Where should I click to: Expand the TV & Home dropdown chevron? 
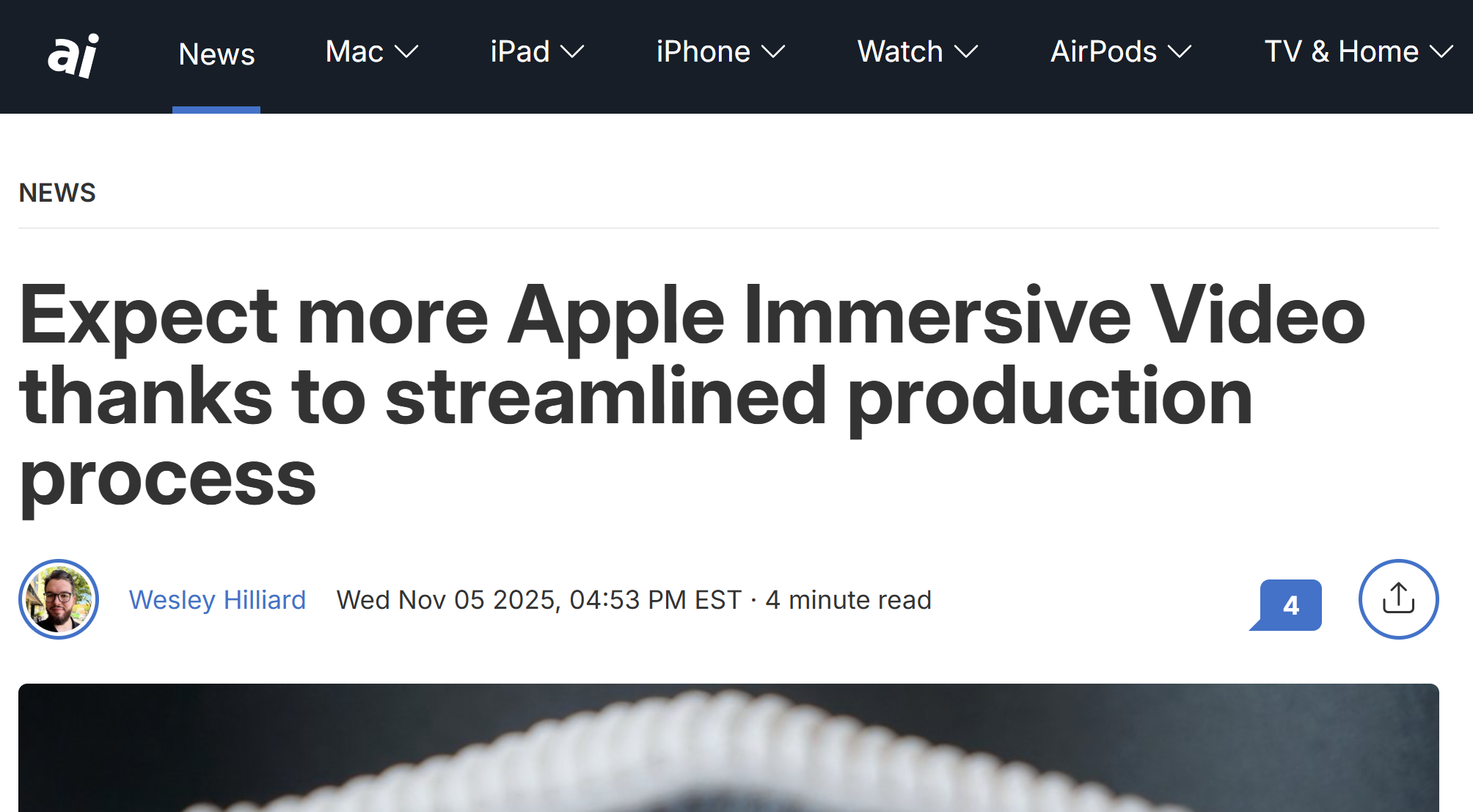(1441, 52)
